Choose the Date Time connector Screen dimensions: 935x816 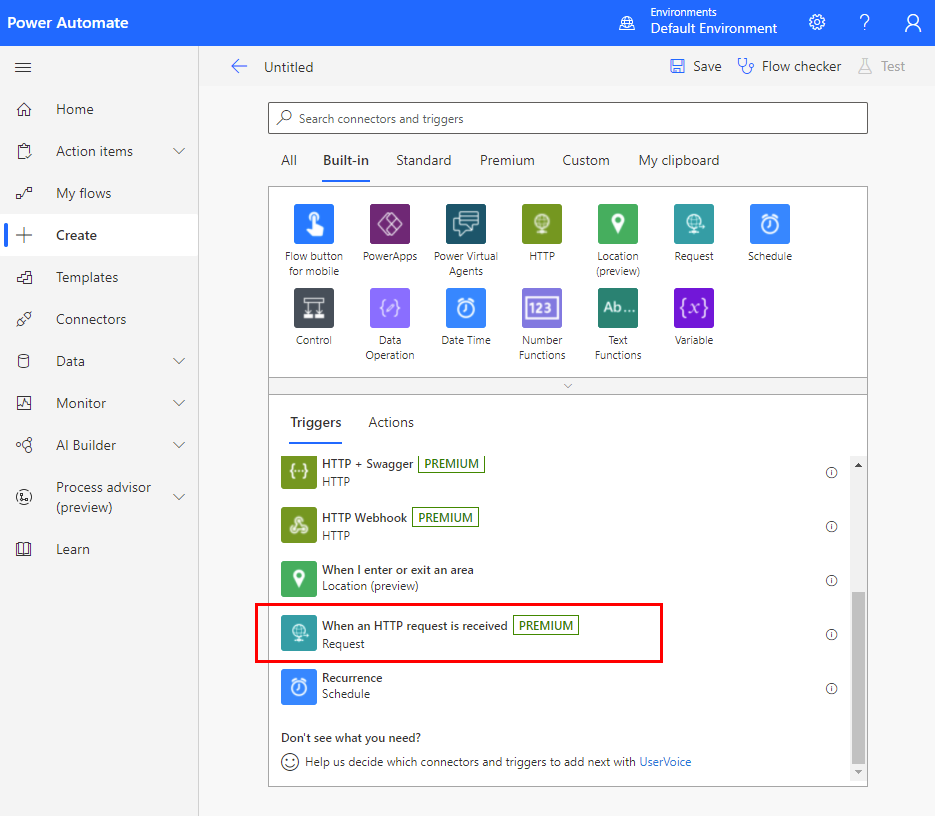(466, 308)
